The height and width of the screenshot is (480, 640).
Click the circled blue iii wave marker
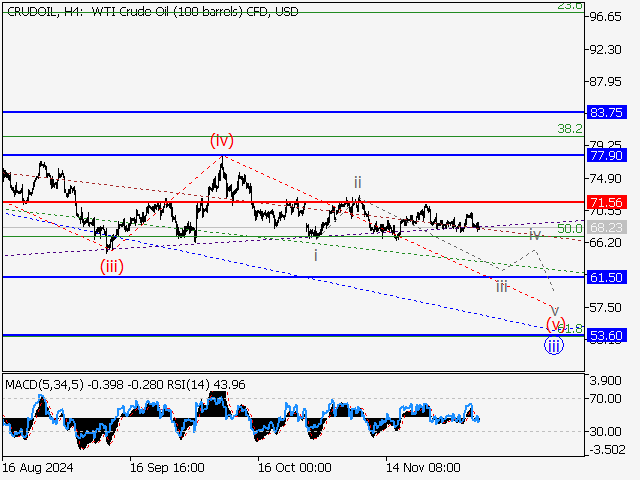click(553, 346)
